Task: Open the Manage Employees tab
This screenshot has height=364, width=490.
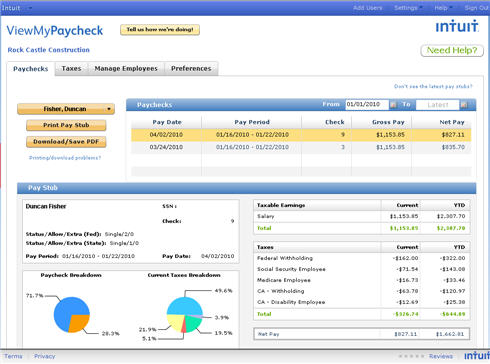Action: pyautogui.click(x=126, y=68)
